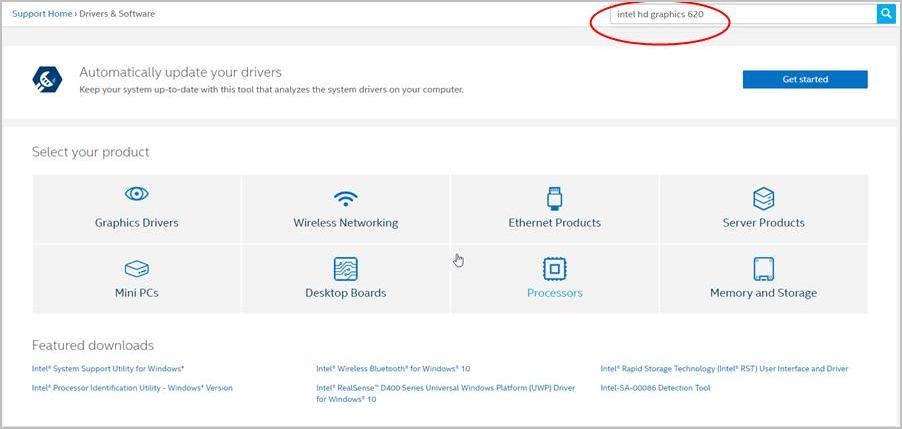Screen dimensions: 902x429
Task: Click the blue search magnifier button
Action: pos(885,14)
